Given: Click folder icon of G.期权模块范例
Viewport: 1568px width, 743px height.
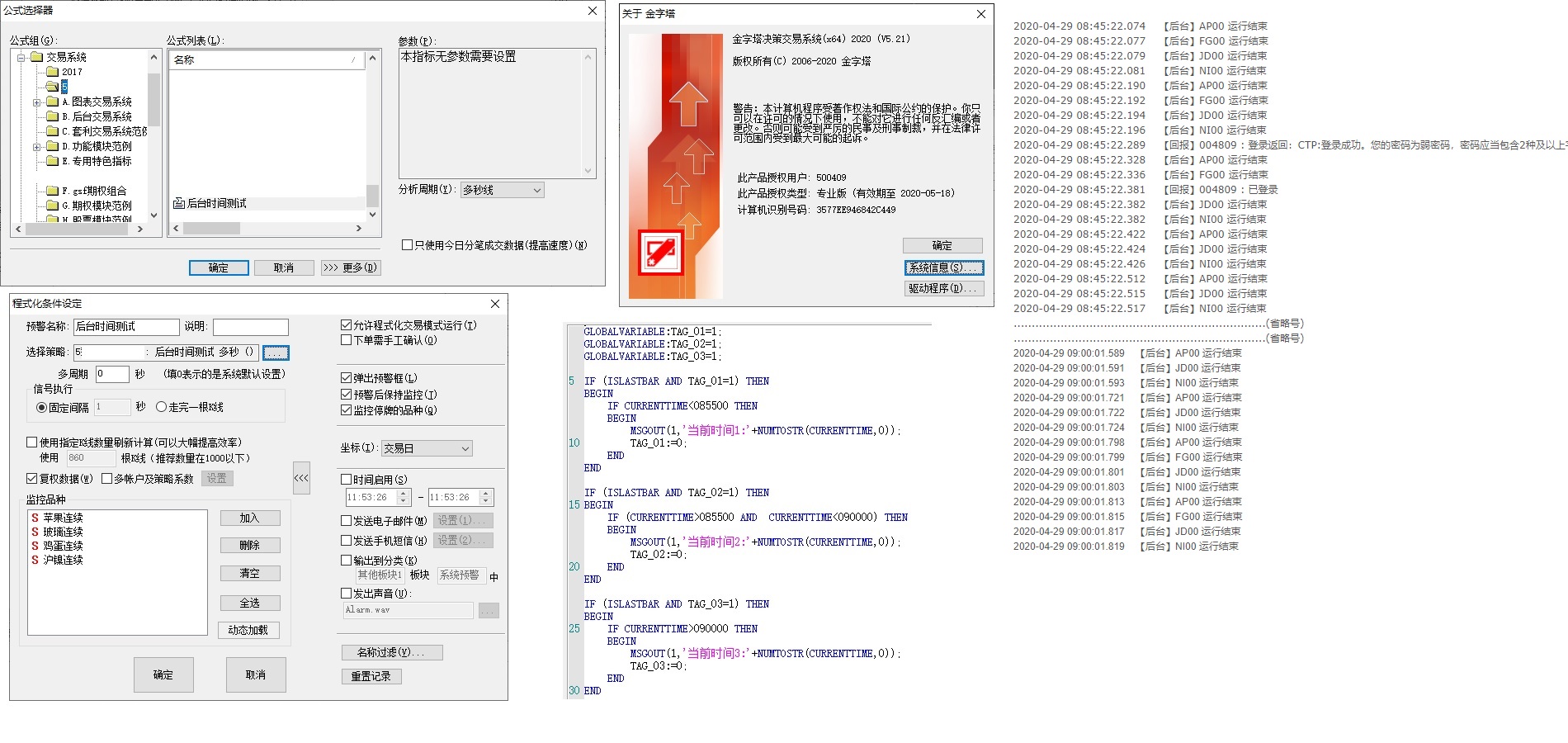Looking at the screenshot, I should pos(52,206).
